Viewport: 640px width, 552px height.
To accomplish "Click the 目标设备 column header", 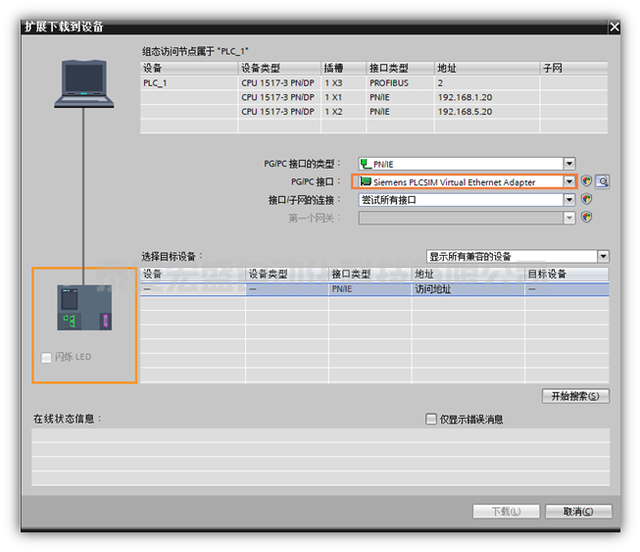I will click(x=566, y=273).
